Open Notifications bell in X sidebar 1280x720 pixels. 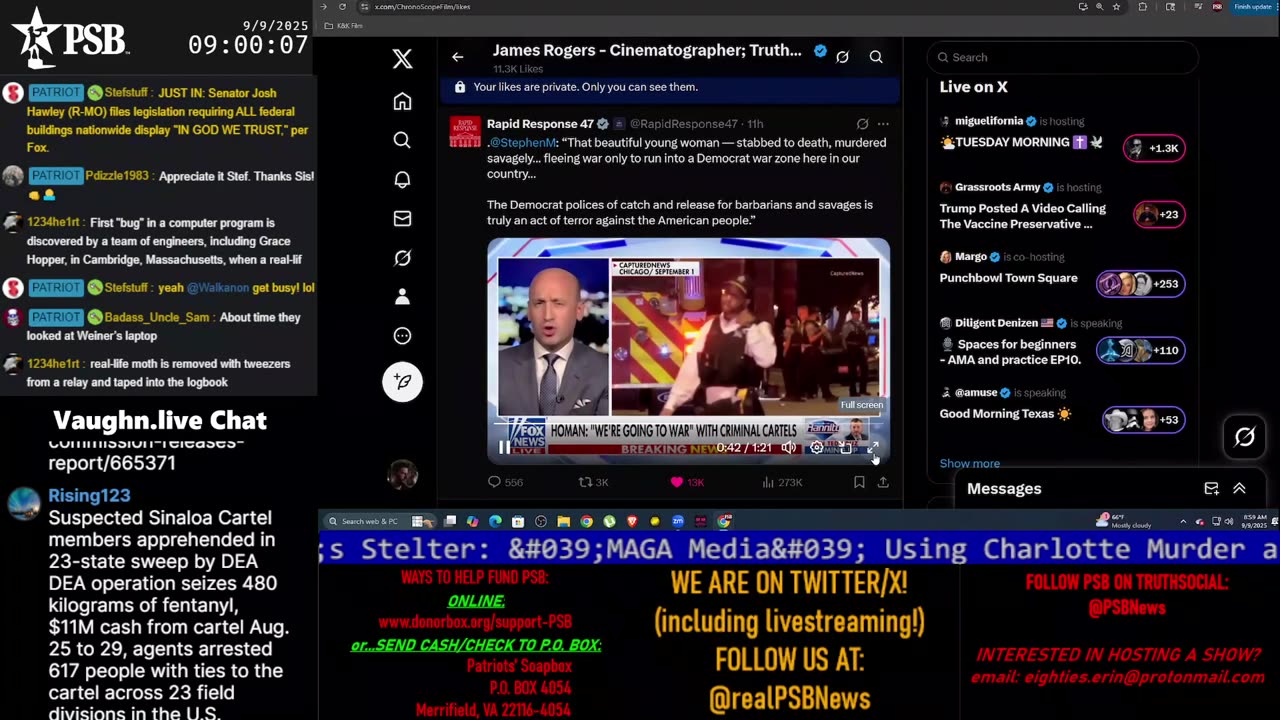click(x=402, y=179)
